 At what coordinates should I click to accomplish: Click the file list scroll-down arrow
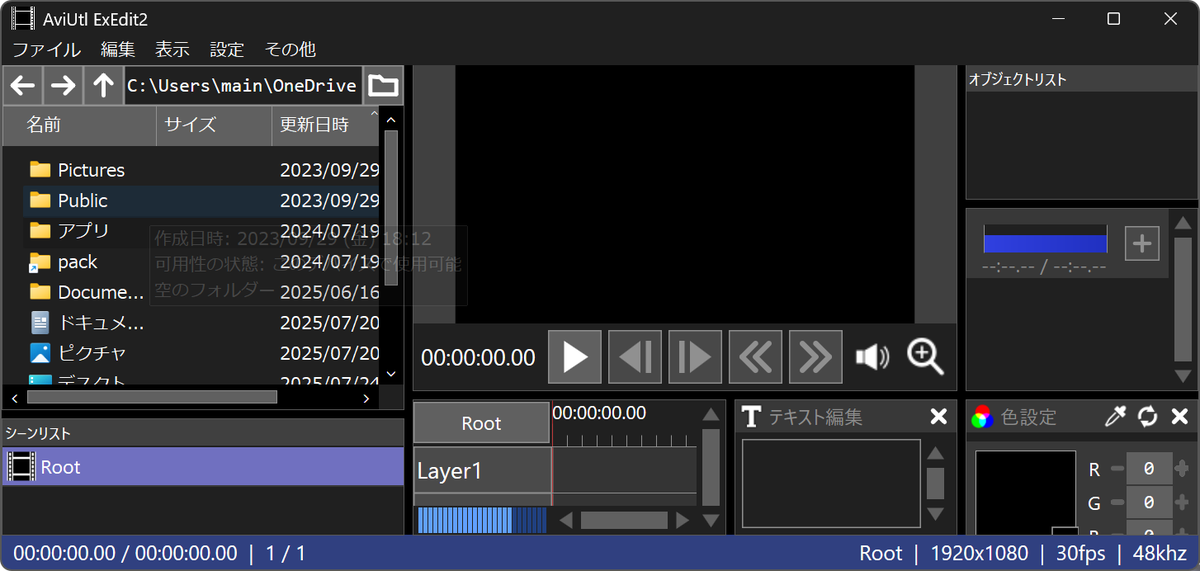391,374
